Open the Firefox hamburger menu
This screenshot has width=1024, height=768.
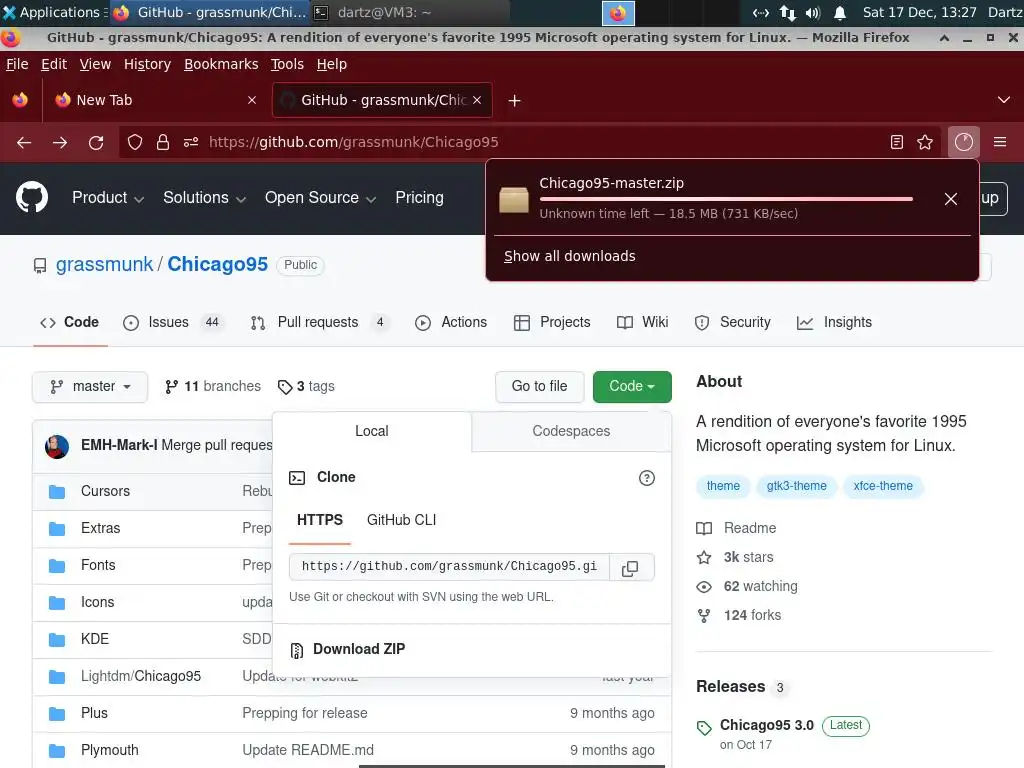click(x=1000, y=142)
